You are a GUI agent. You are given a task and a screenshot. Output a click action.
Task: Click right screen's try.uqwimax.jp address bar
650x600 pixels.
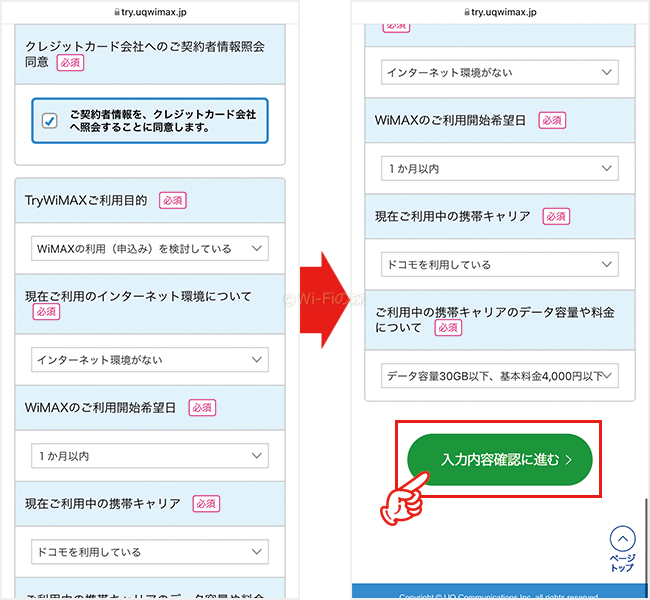500,12
